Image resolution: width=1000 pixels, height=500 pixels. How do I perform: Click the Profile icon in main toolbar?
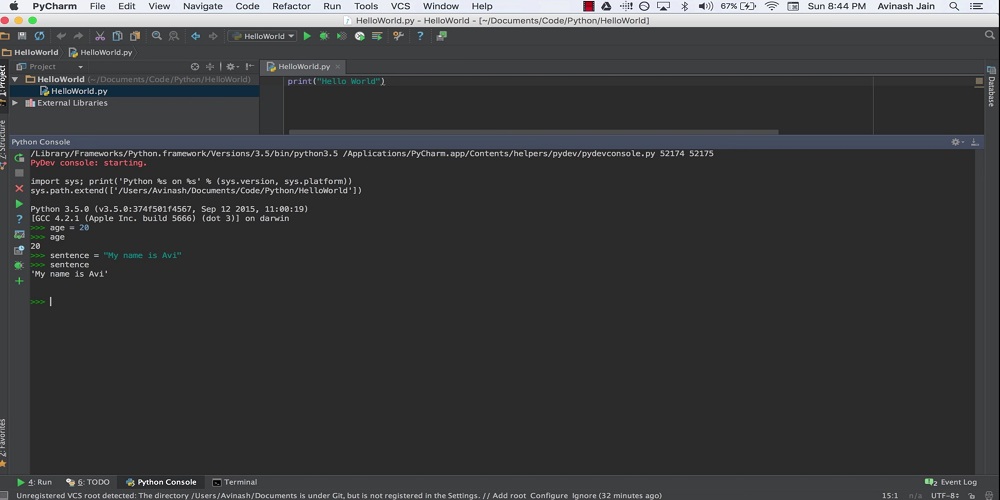tap(360, 36)
